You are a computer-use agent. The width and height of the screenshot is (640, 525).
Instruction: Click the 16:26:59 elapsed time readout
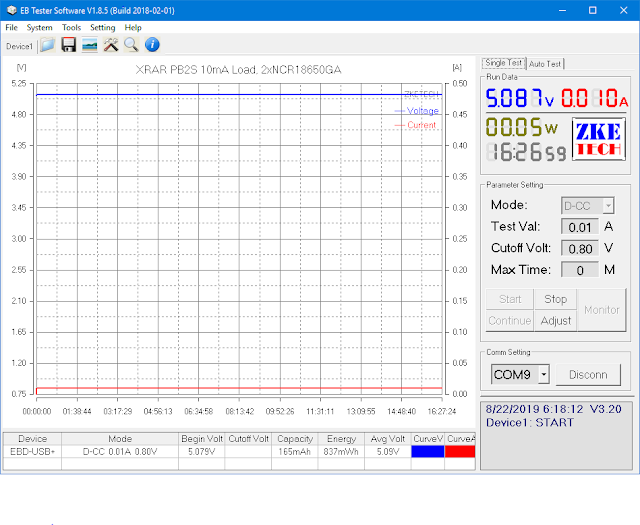tap(527, 152)
